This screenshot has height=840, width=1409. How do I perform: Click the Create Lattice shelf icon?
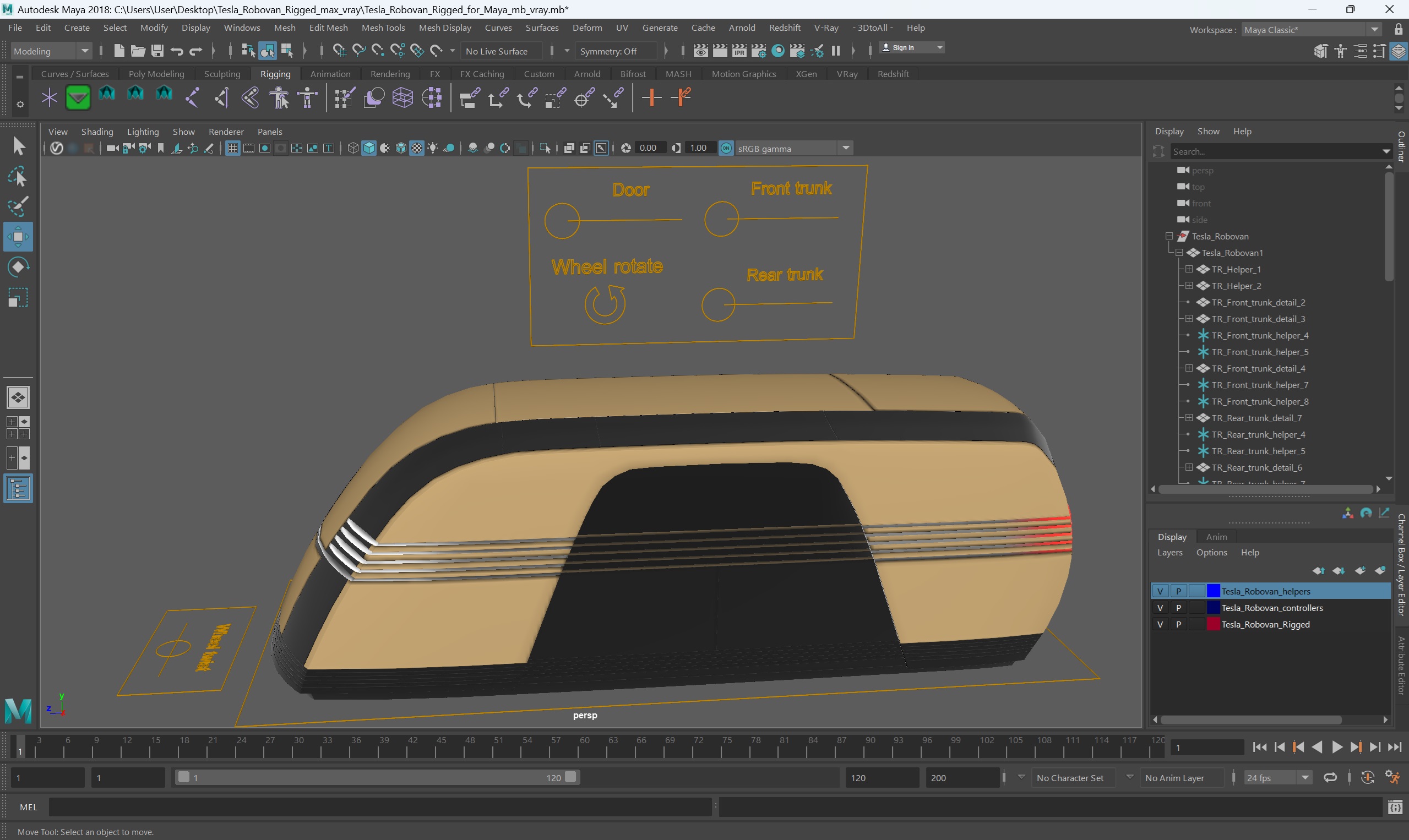tap(402, 98)
